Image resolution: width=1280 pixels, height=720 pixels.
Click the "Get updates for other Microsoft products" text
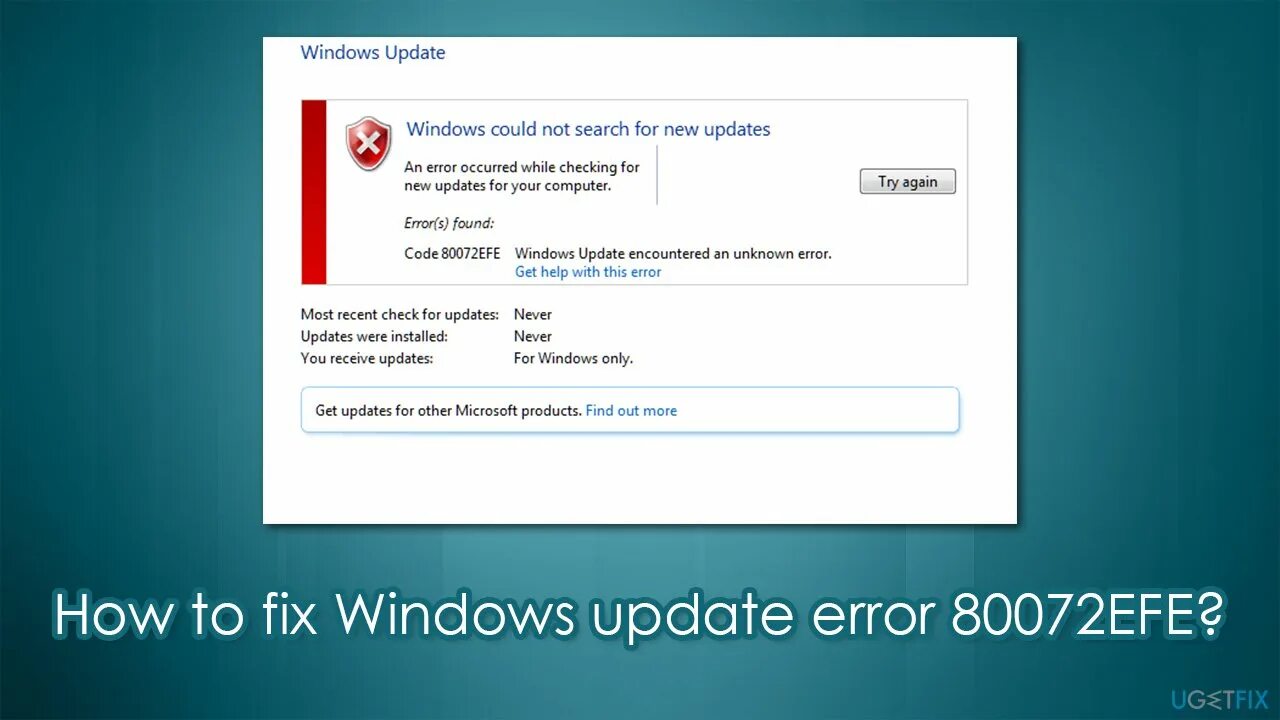point(448,410)
